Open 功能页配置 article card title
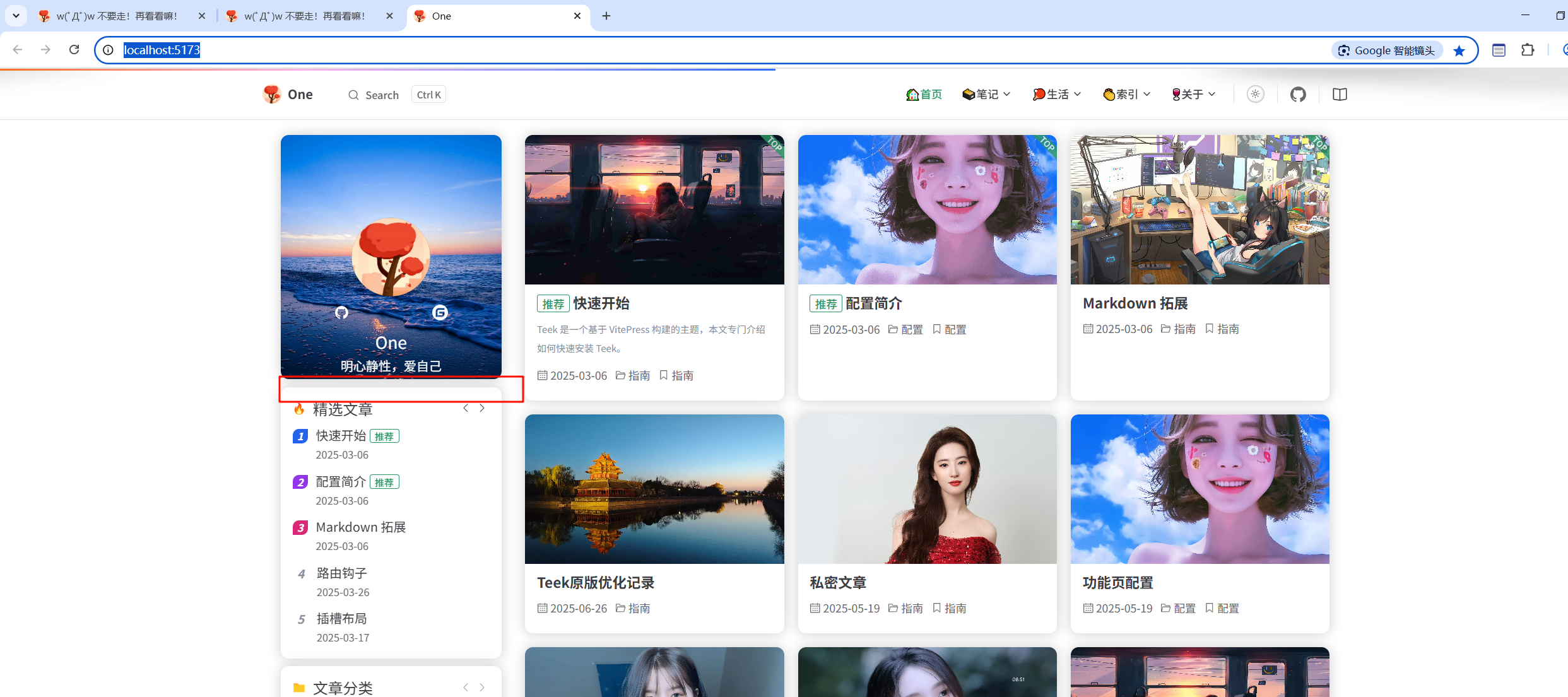This screenshot has width=1568, height=697. (x=1117, y=583)
